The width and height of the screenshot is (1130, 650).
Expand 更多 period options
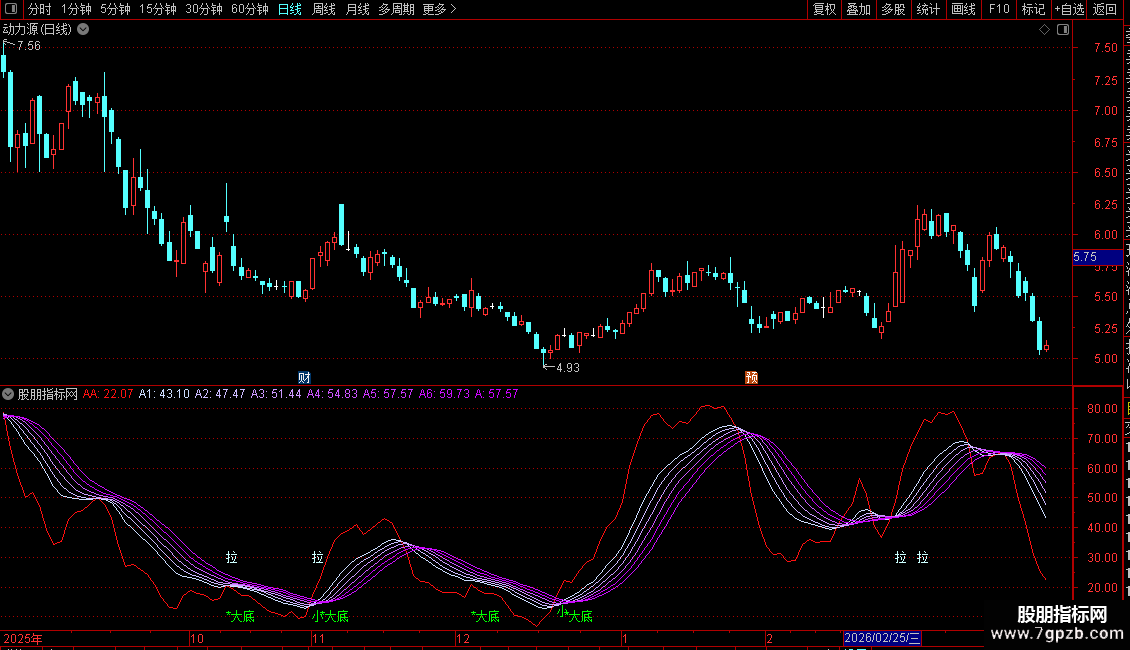pyautogui.click(x=440, y=10)
